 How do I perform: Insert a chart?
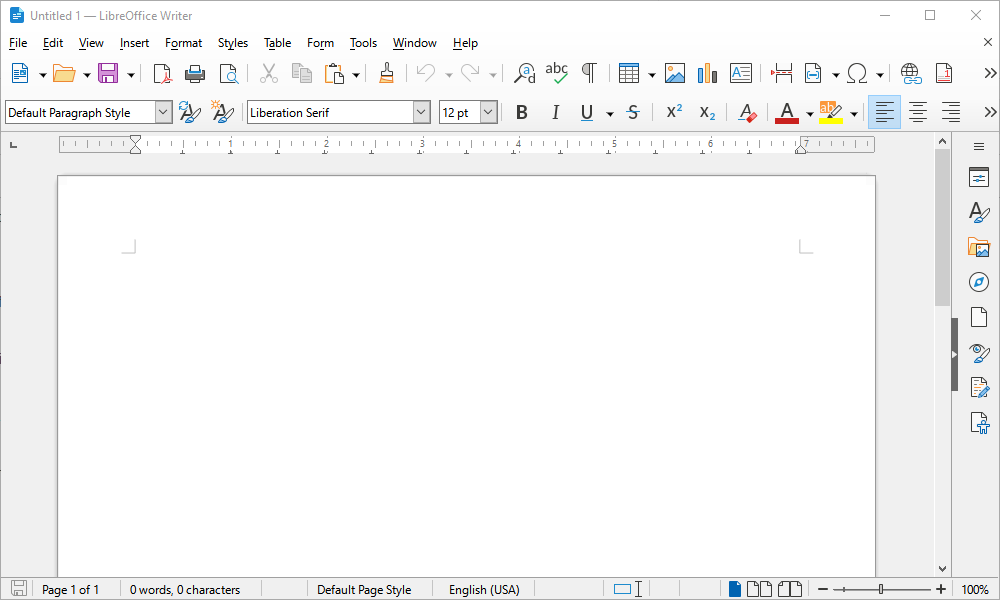[x=707, y=73]
